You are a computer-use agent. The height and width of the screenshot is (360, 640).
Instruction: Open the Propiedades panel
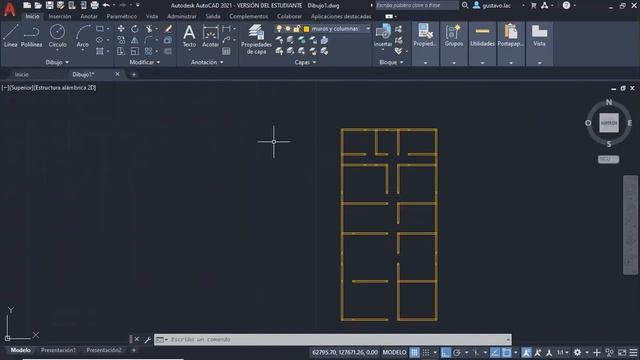pyautogui.click(x=425, y=44)
